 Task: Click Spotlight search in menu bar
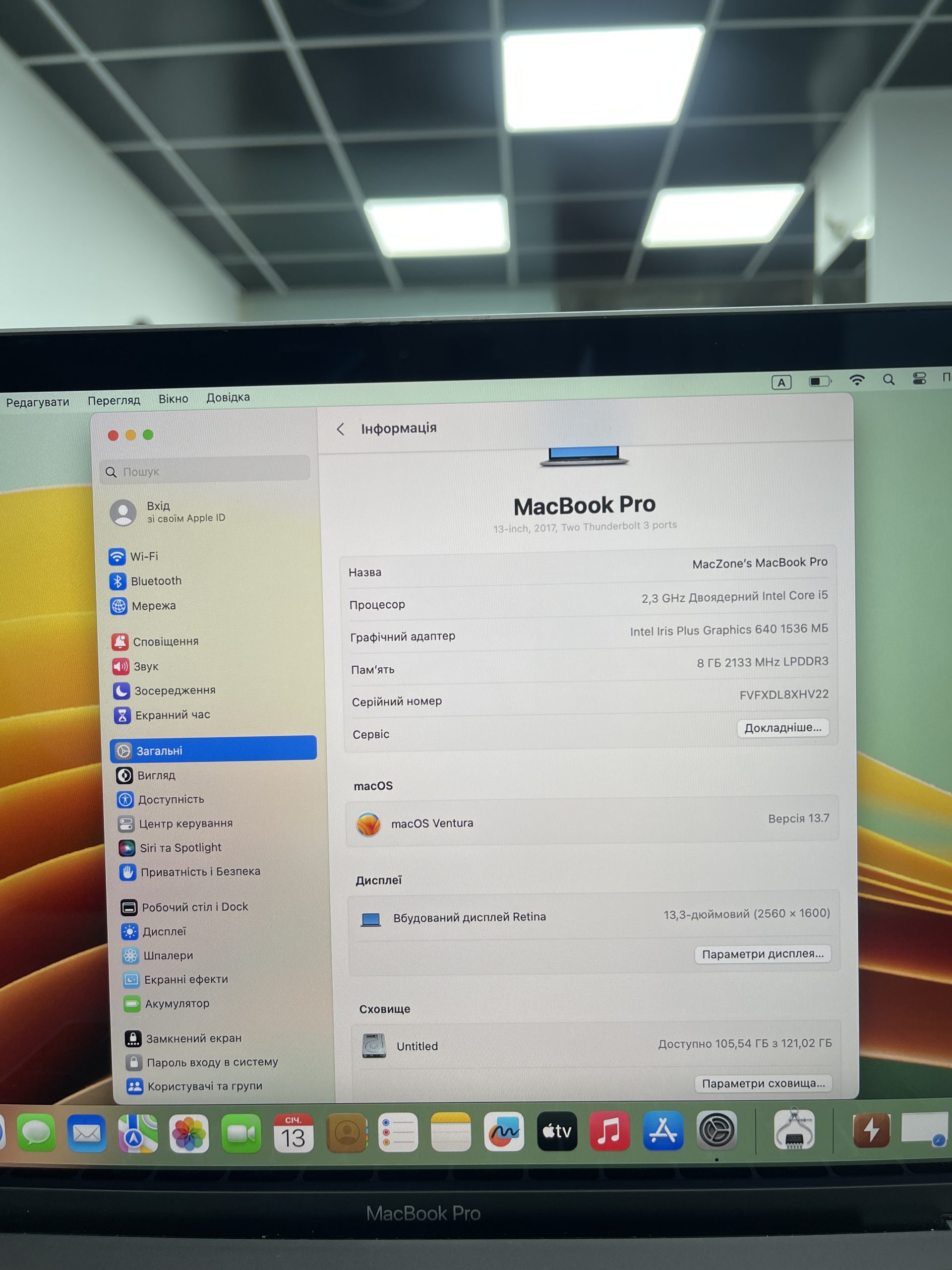pyautogui.click(x=889, y=379)
